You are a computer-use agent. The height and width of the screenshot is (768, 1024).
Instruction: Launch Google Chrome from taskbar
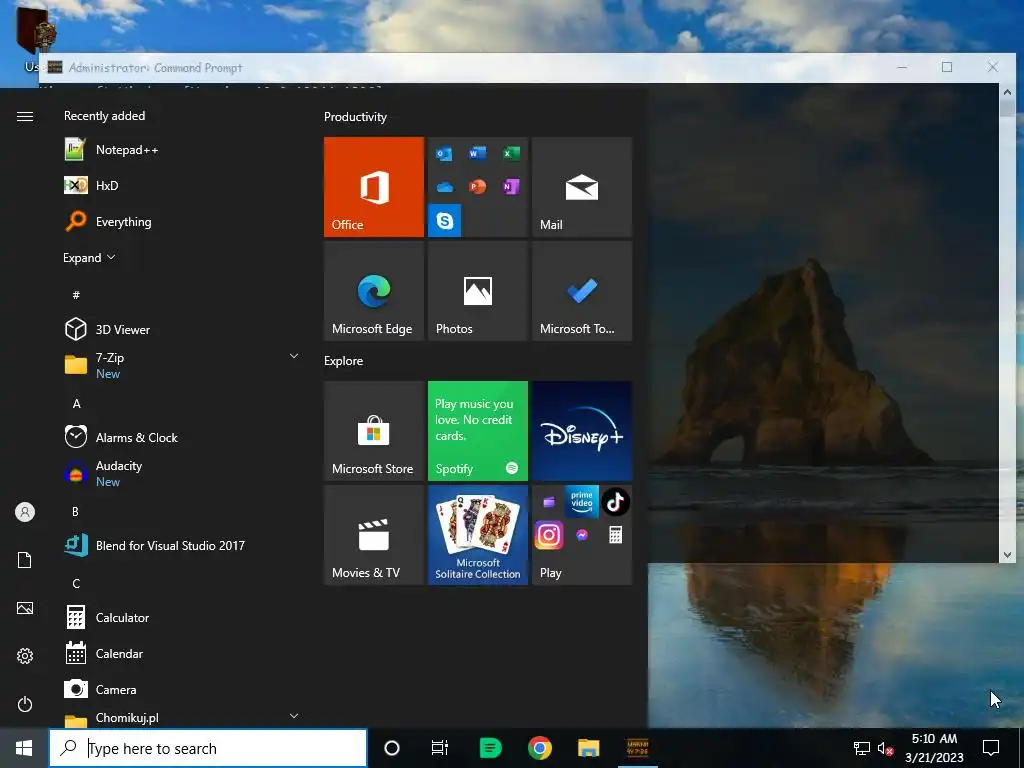pyautogui.click(x=539, y=748)
